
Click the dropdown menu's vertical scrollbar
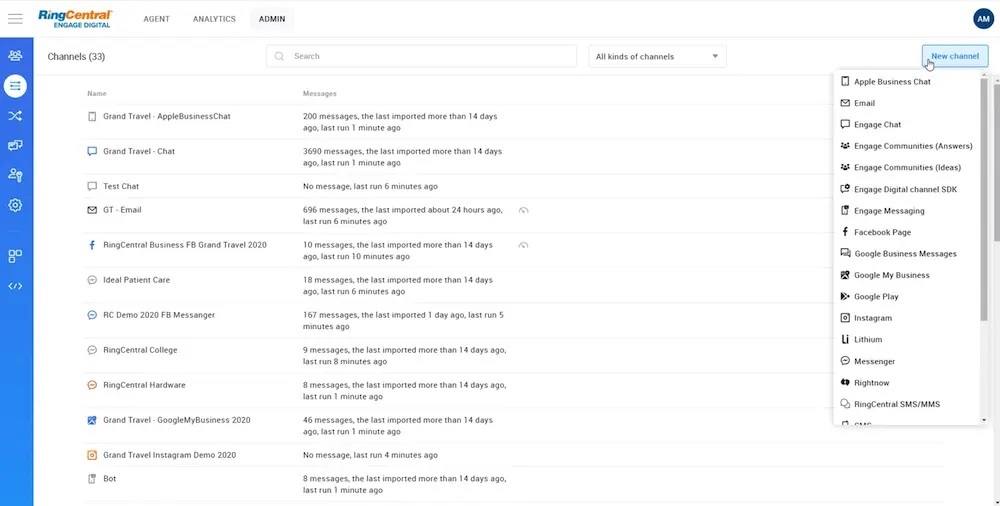pyautogui.click(x=983, y=200)
